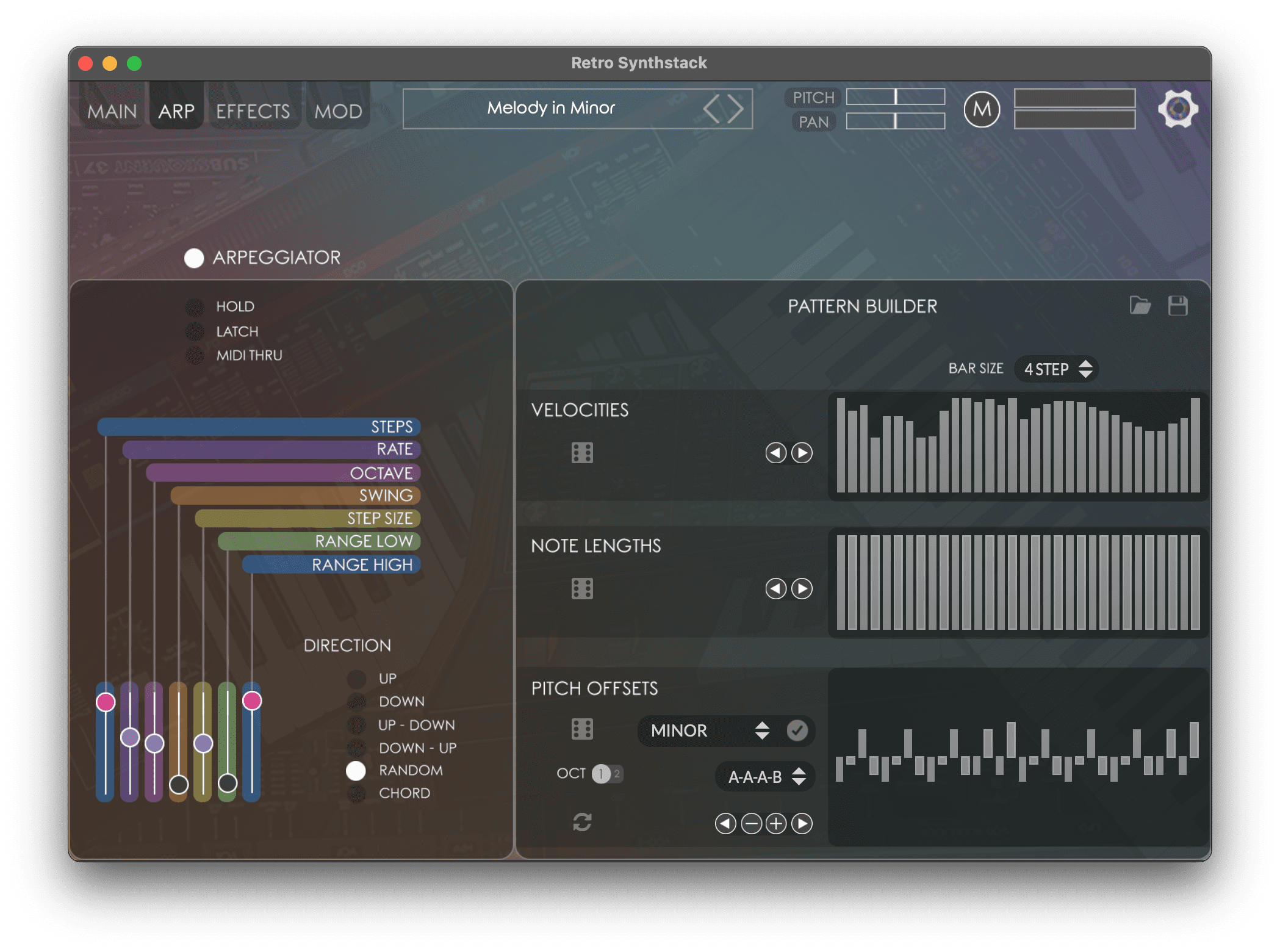Select the Chord direction radio button
This screenshot has height=952, width=1280.
tap(356, 793)
